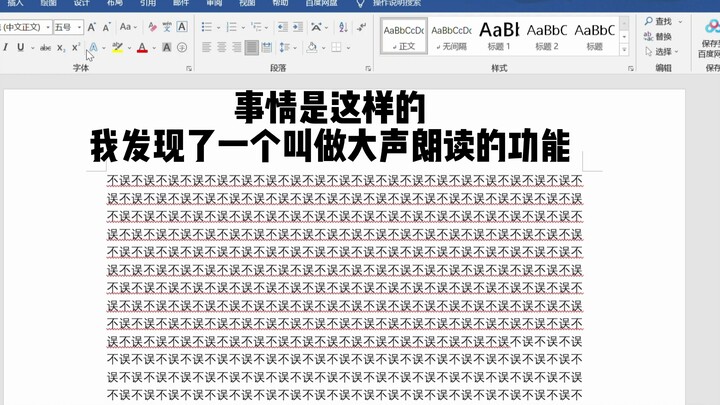Image resolution: width=720 pixels, height=405 pixels.
Task: Apply the 标题 1 heading style
Action: click(499, 36)
